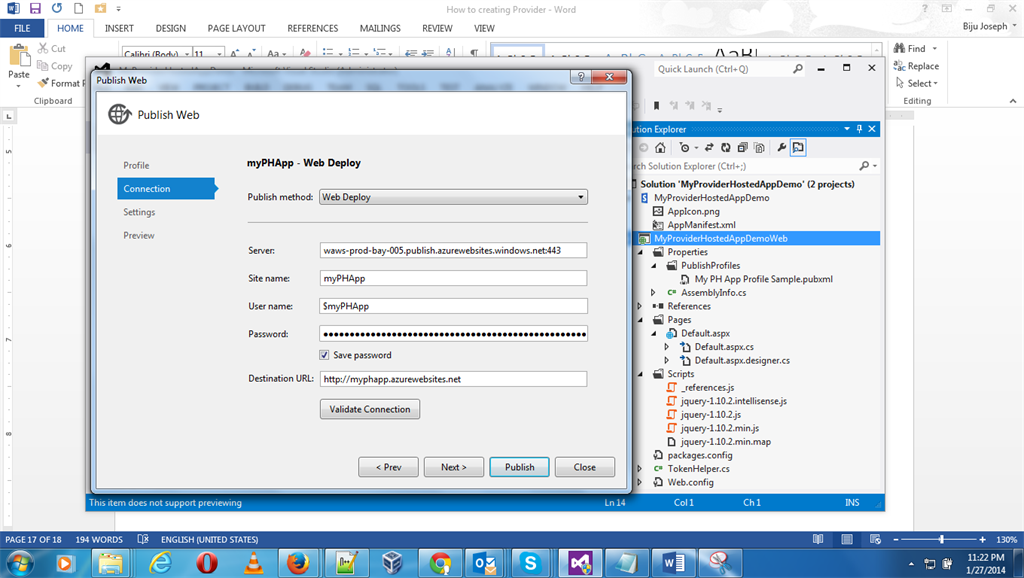Screen dimensions: 1024x578
Task: Collapse the Properties folder node
Action: point(641,251)
